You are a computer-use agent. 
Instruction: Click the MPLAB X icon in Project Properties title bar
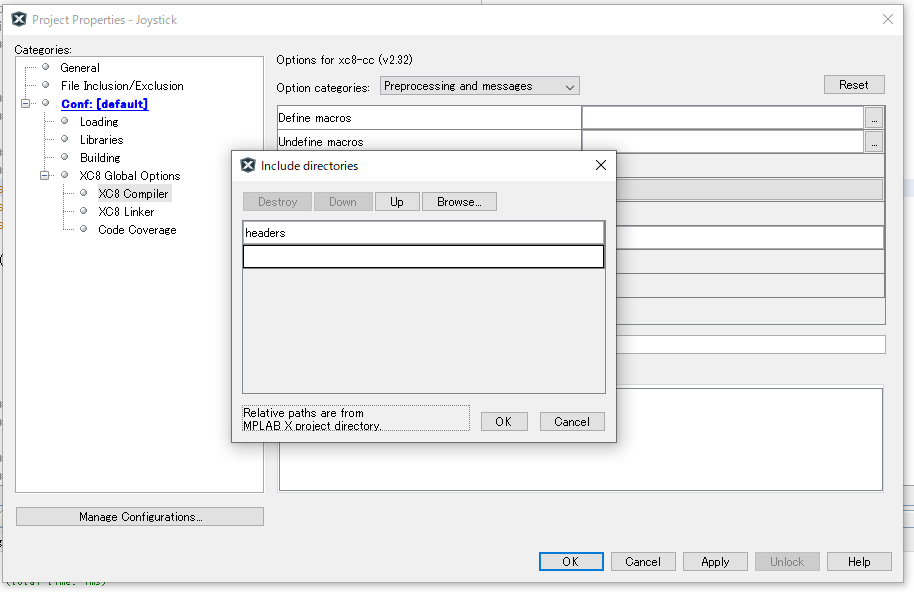pos(19,19)
